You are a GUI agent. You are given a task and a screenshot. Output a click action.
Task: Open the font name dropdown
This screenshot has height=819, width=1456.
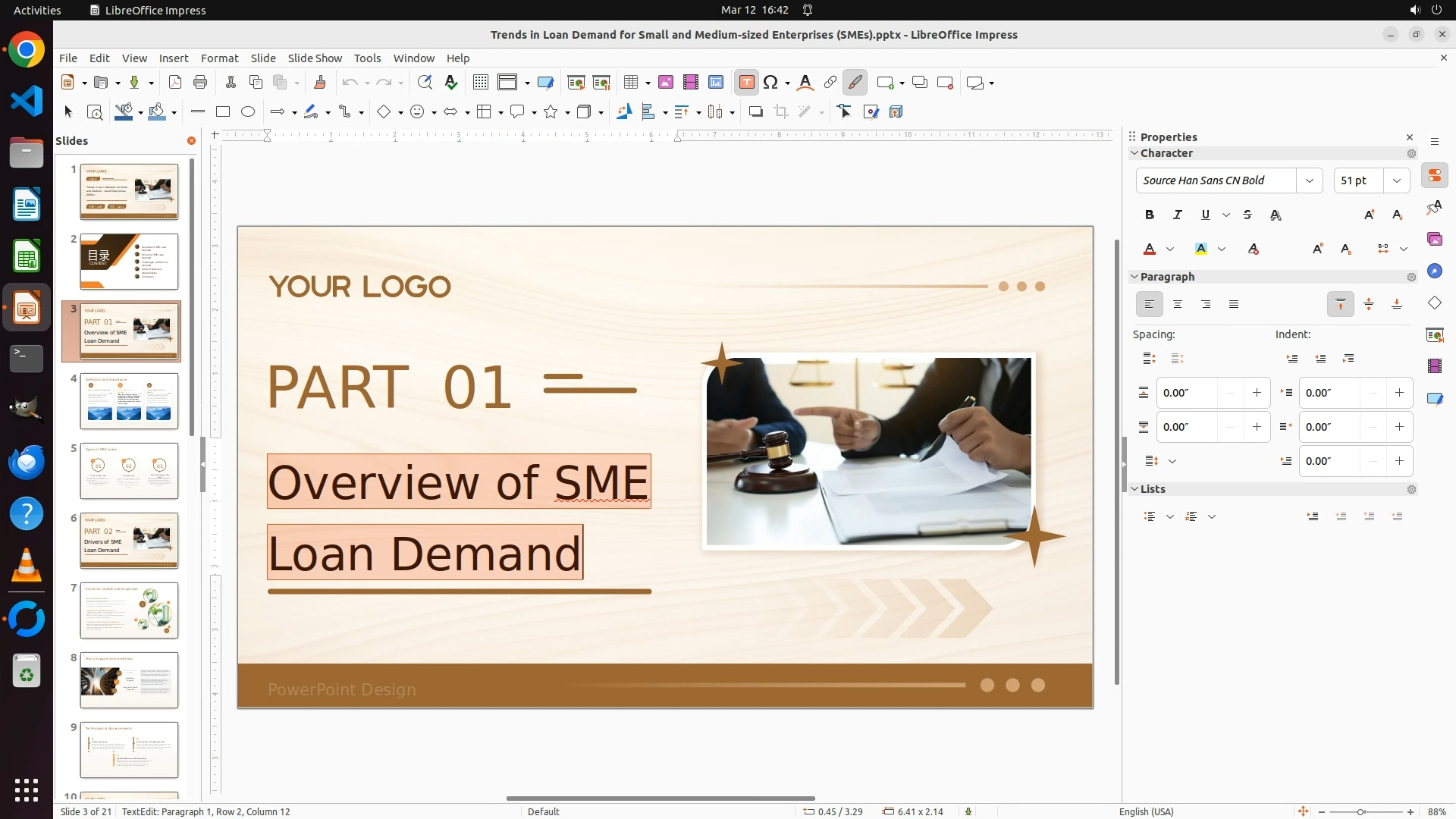[1310, 180]
